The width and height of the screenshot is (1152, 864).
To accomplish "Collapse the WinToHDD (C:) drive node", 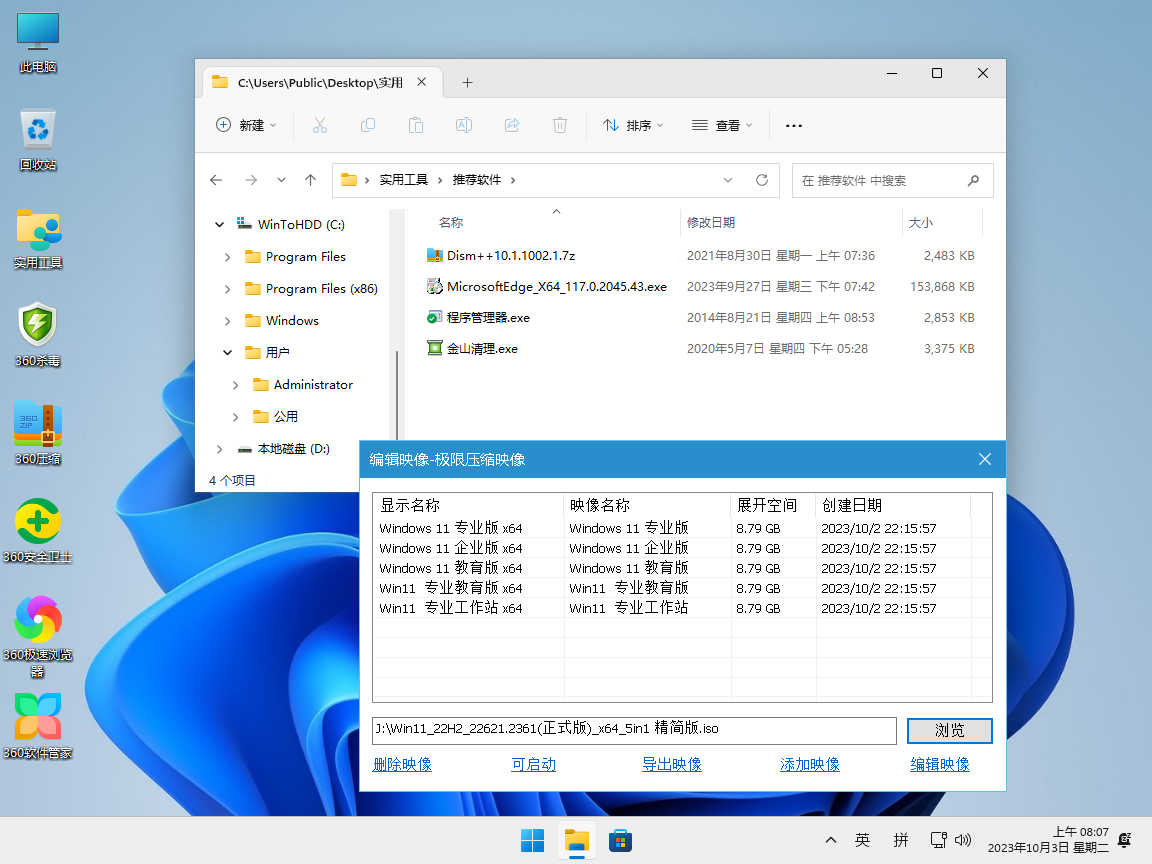I will click(220, 225).
